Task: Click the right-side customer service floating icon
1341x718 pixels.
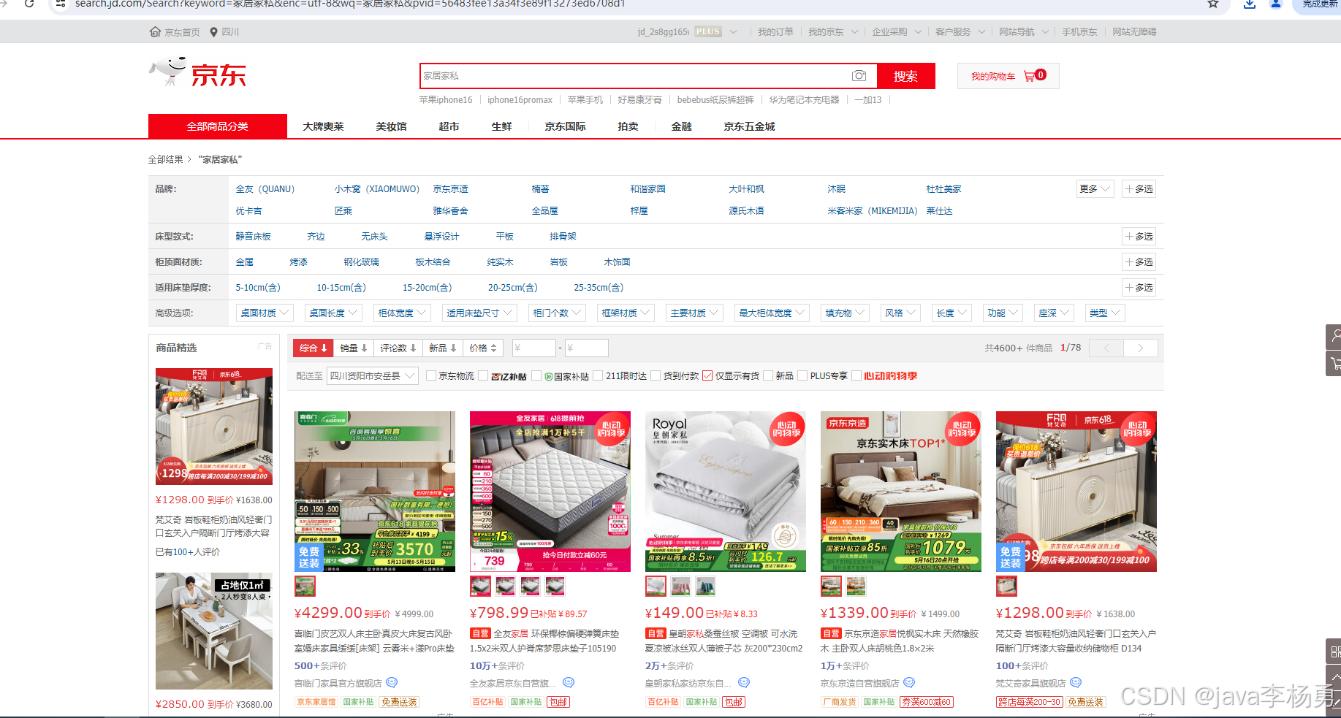Action: click(x=1334, y=337)
